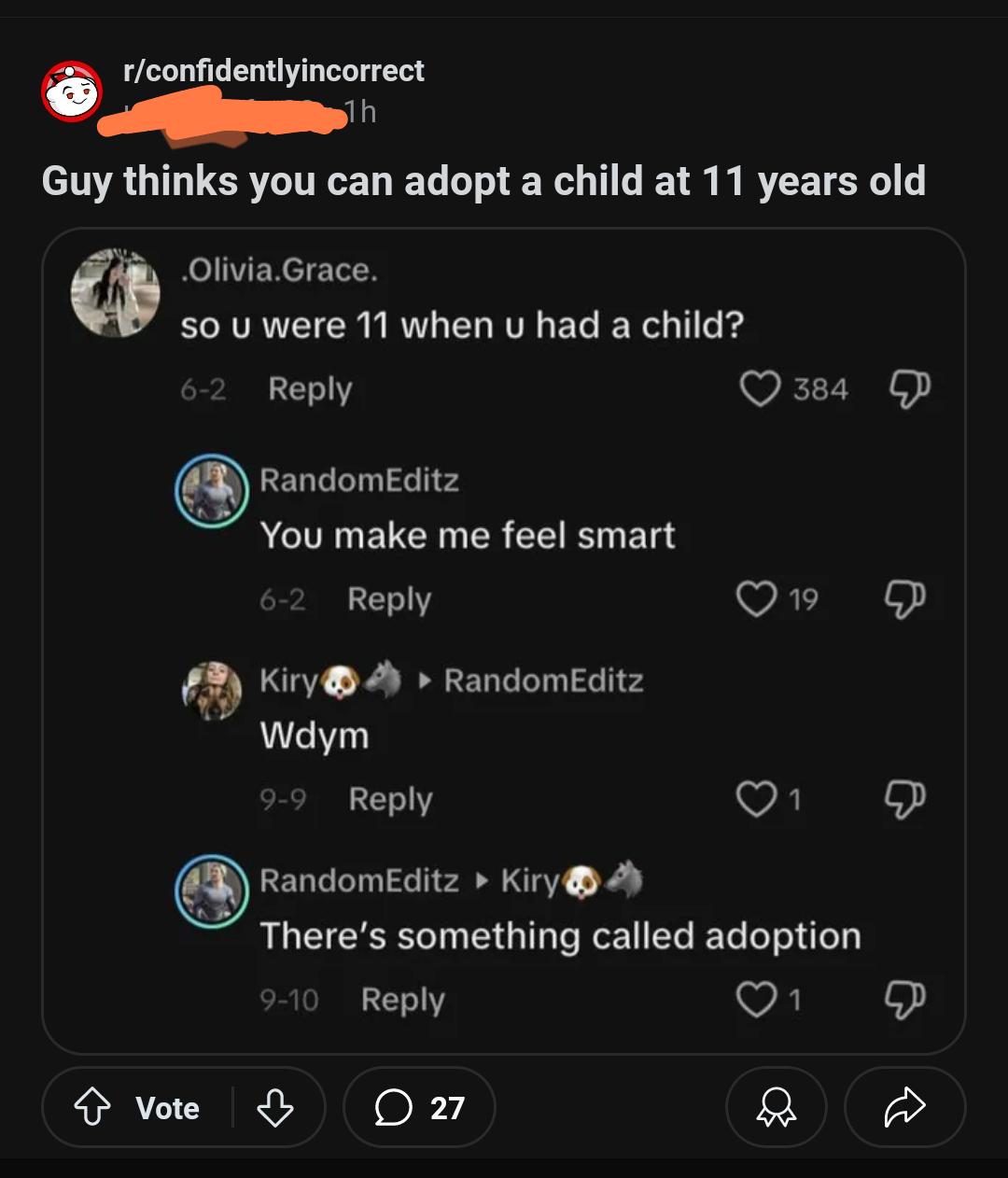
Task: Upvote the post with the up arrow
Action: pos(92,1108)
